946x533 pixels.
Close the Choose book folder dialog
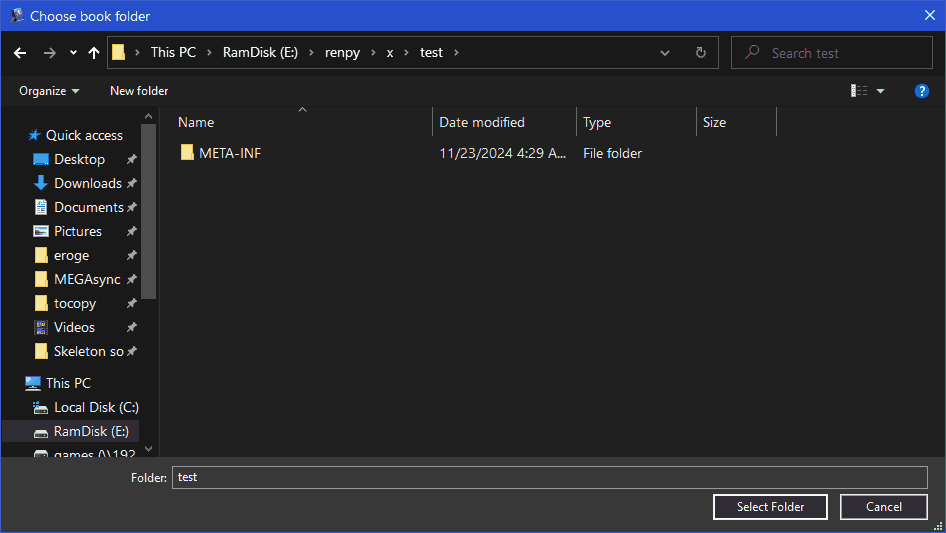click(x=930, y=15)
